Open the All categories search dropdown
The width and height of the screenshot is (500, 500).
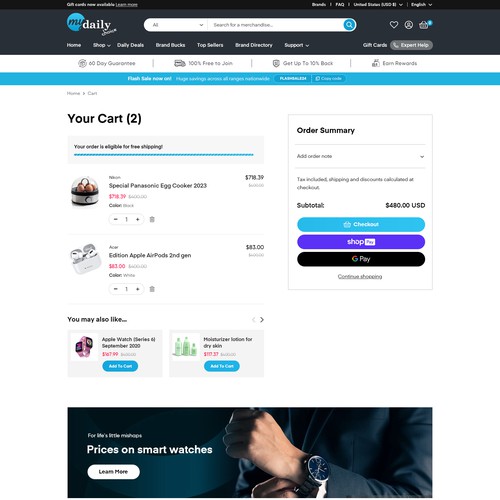(x=177, y=25)
